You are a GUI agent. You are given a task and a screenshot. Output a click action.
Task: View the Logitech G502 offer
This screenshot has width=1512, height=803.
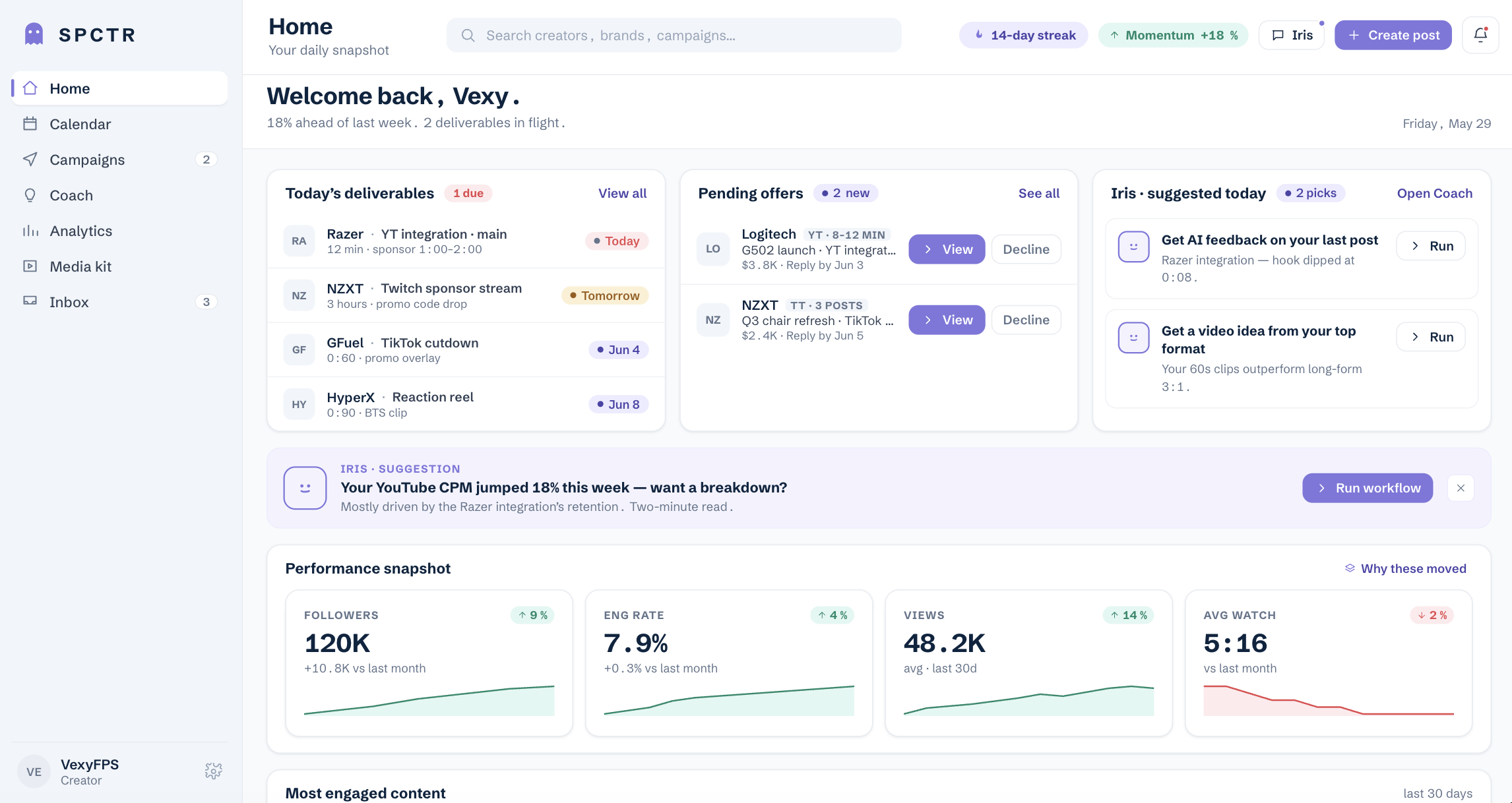coord(947,249)
